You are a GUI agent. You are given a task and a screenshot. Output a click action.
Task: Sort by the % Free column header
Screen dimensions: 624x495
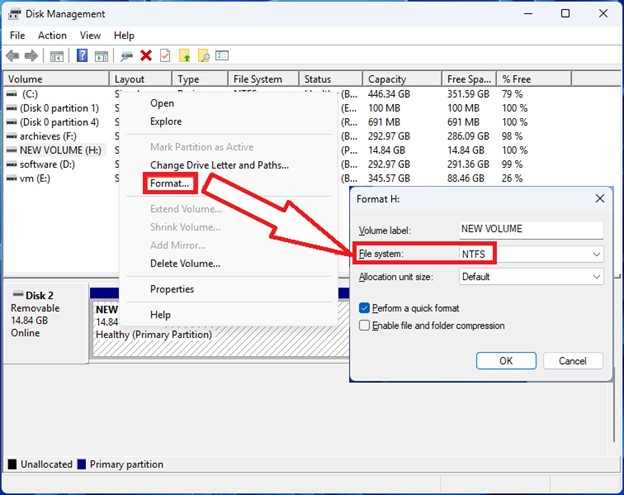coord(534,79)
